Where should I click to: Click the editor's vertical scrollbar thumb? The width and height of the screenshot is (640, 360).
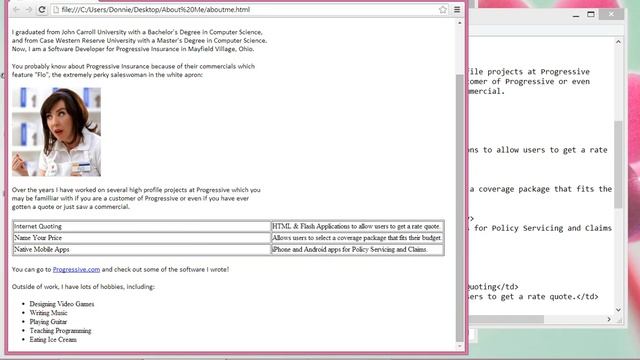tap(618, 164)
